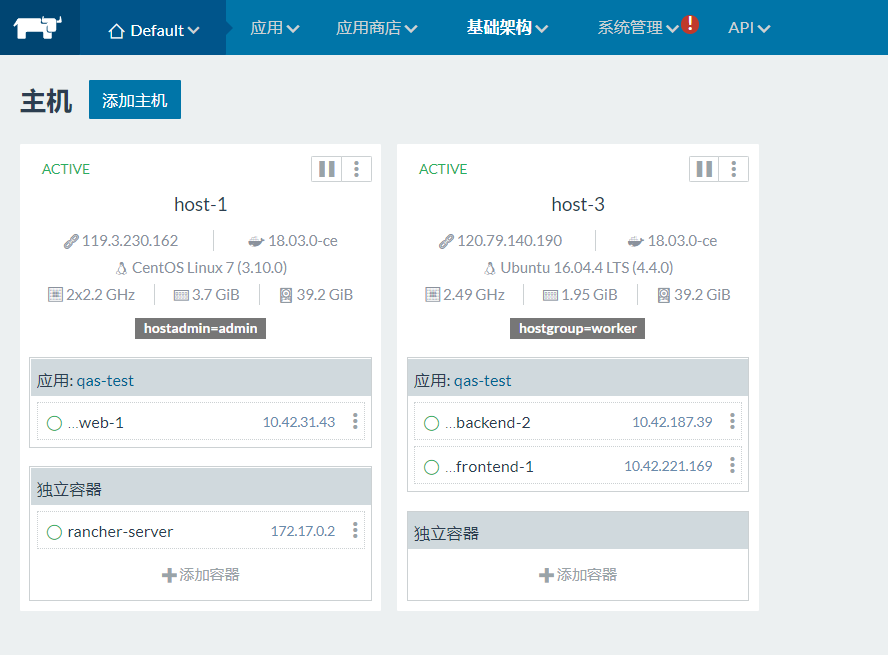
Task: Pause host-3 with the pause button
Action: [704, 169]
